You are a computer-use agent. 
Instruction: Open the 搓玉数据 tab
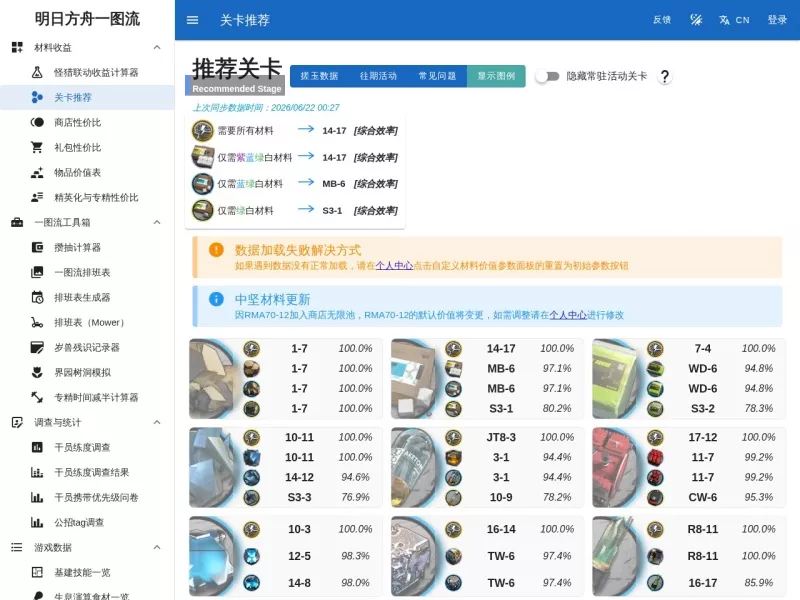click(319, 76)
